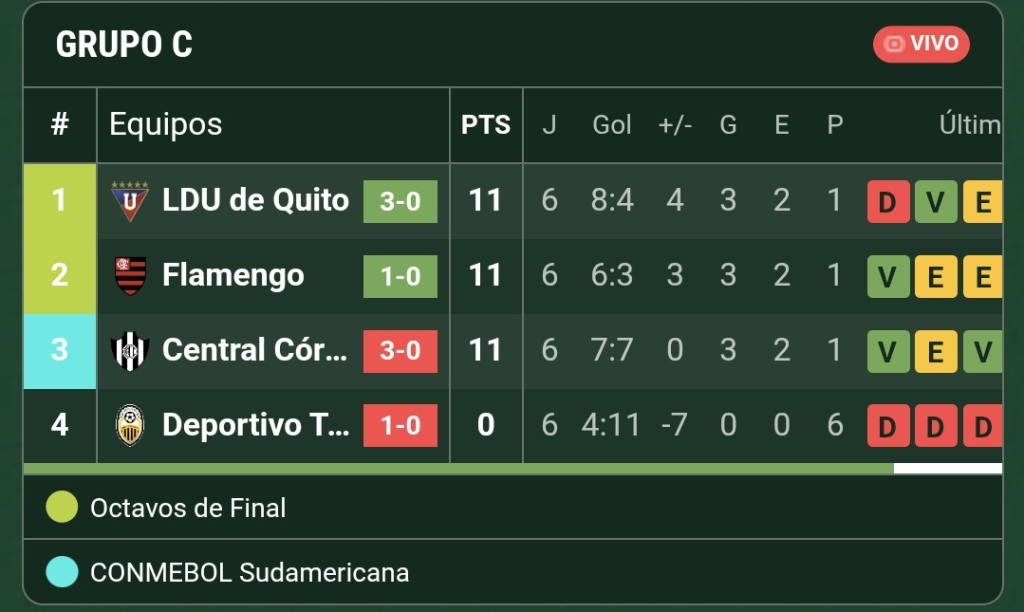Click the Flamengo team crest
Viewport: 1024px width, 612px height.
(x=130, y=276)
